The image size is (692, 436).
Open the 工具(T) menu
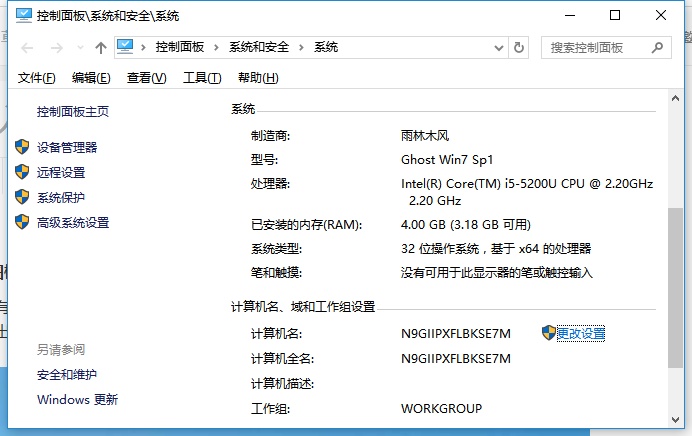click(x=202, y=78)
